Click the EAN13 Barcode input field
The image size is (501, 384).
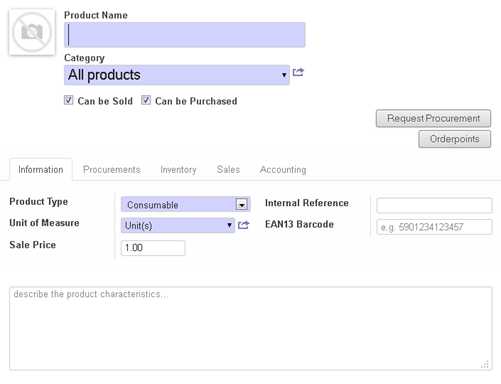[x=434, y=227]
